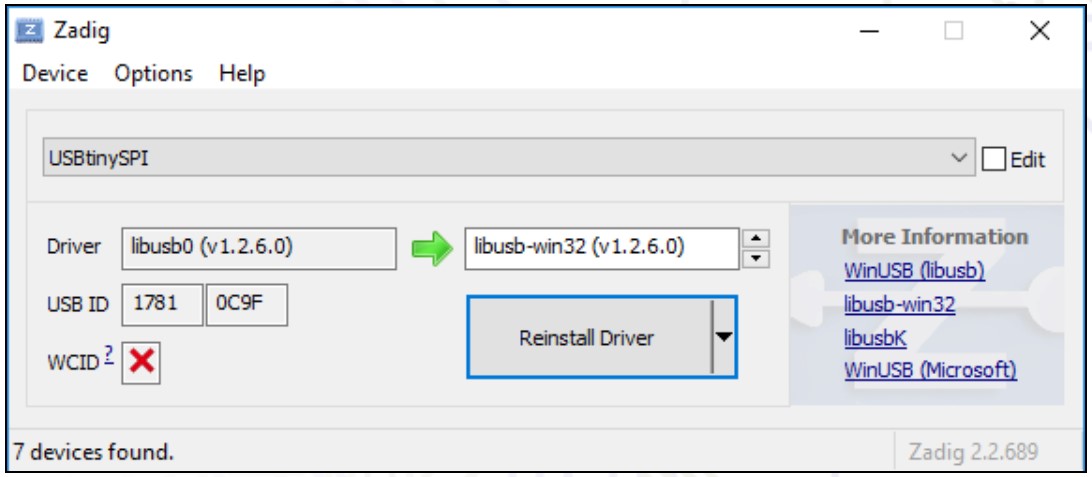Image resolution: width=1092 pixels, height=477 pixels.
Task: Click the Zadig app icon in title bar
Action: [30, 31]
